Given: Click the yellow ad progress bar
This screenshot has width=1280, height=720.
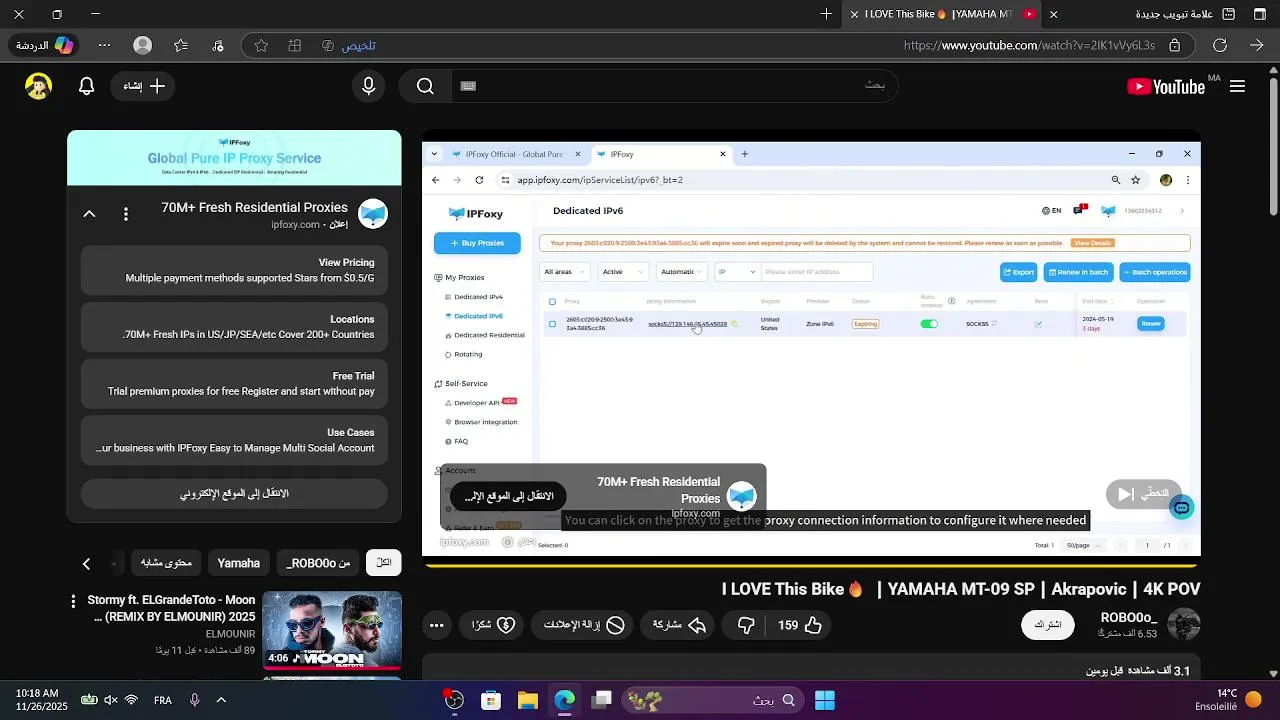Looking at the screenshot, I should coord(811,564).
